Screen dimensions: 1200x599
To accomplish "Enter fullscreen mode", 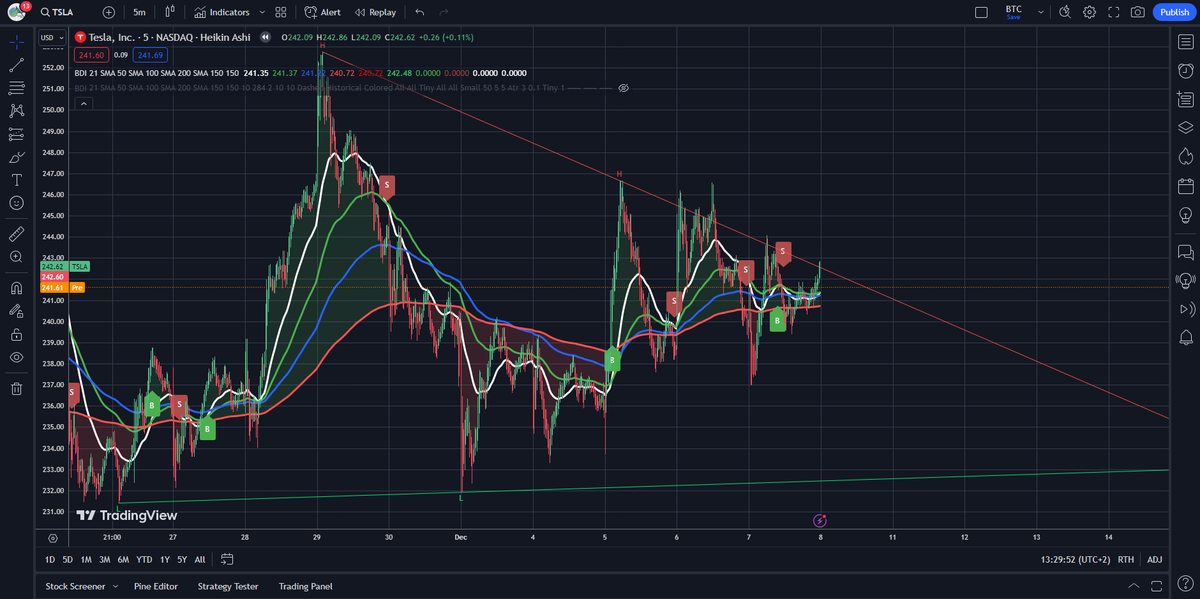I will 1113,12.
